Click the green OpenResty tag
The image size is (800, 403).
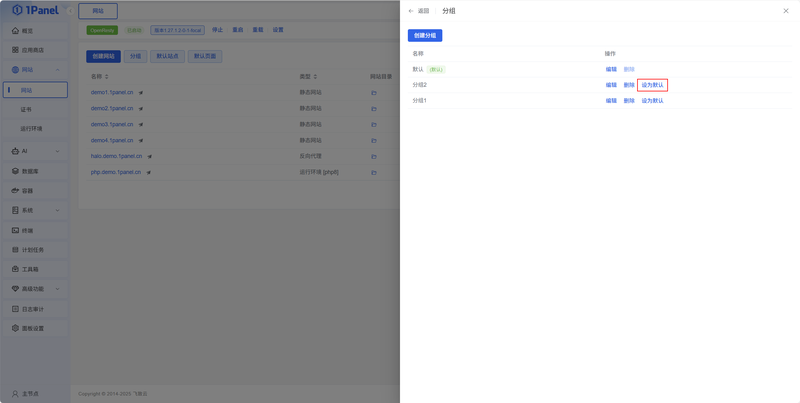[x=102, y=30]
